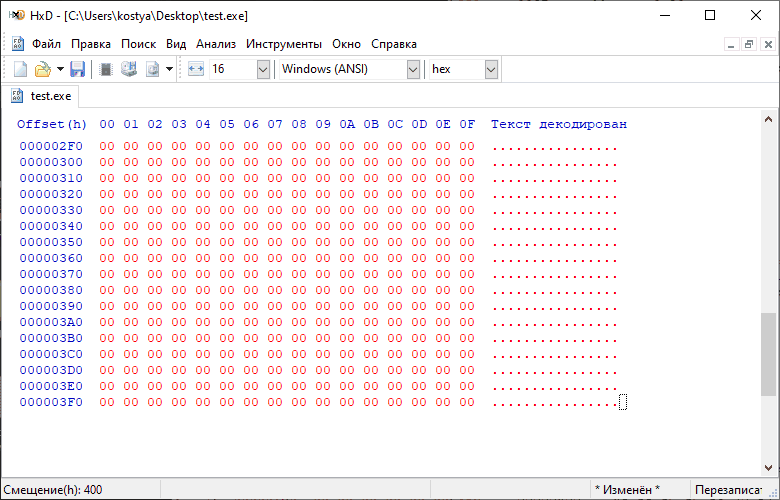This screenshot has width=780, height=500.
Task: Click the Open disk image icon
Action: [152, 69]
